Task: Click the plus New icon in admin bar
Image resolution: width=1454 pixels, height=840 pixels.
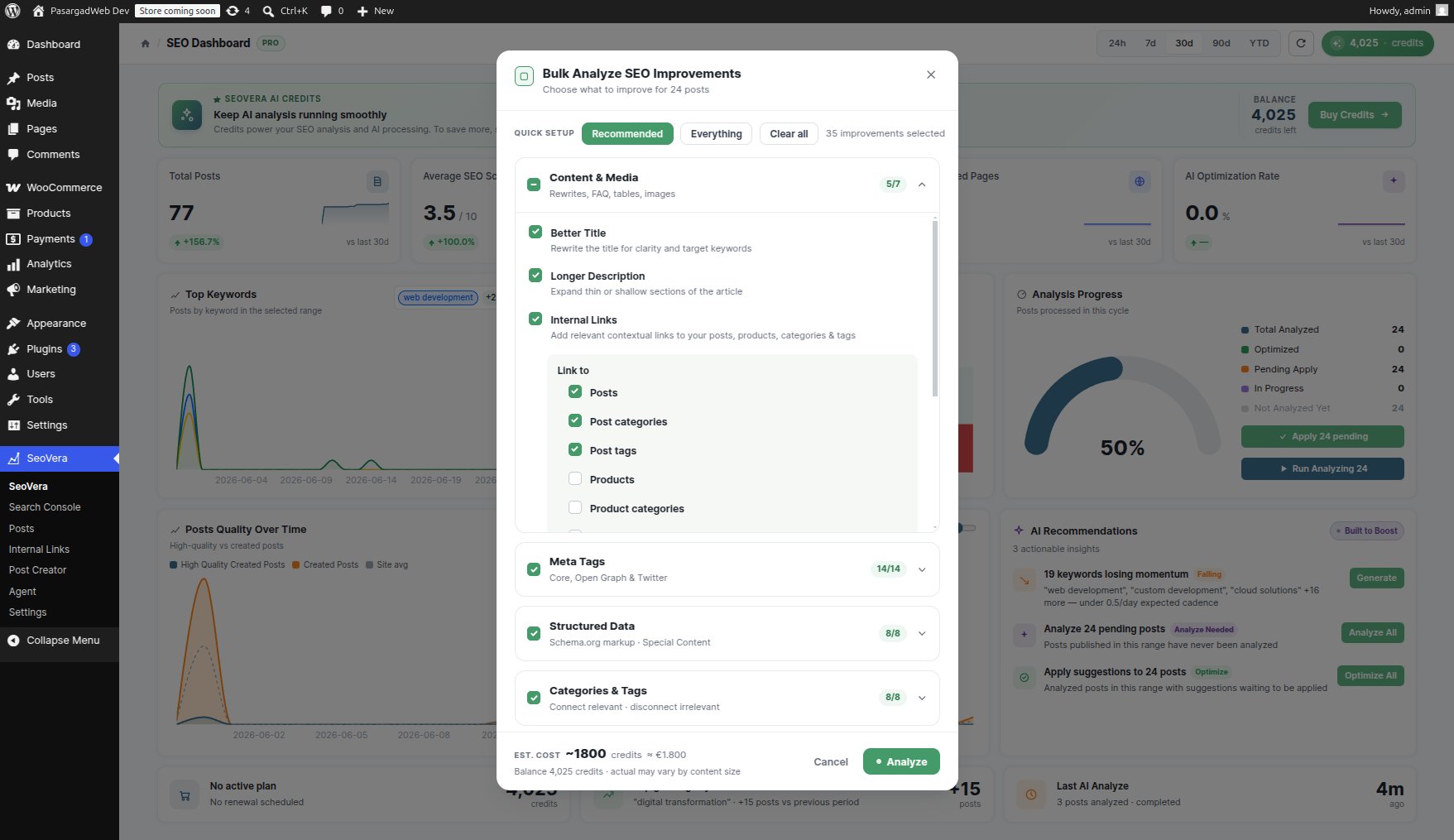Action: [362, 11]
